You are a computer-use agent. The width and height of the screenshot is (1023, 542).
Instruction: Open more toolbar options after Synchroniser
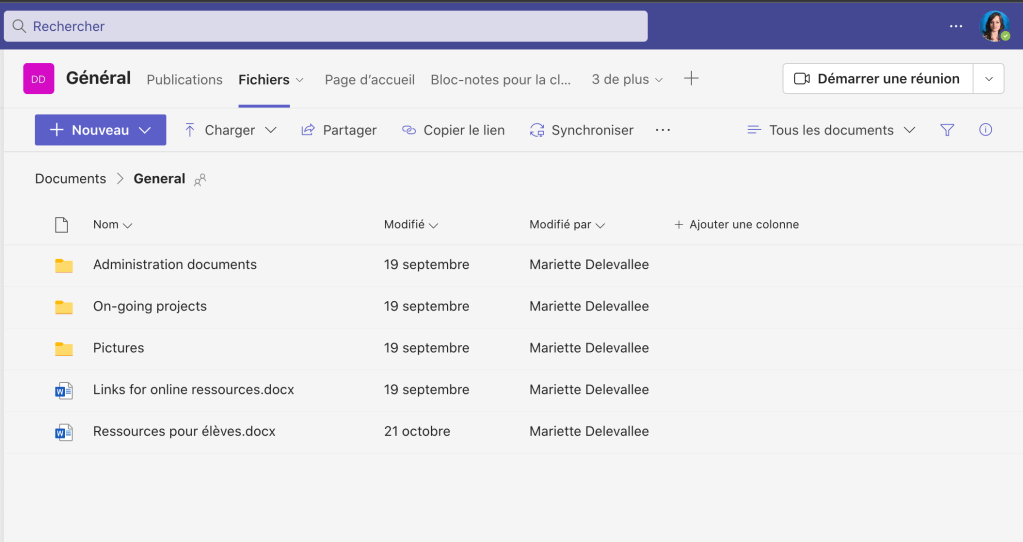pos(662,130)
